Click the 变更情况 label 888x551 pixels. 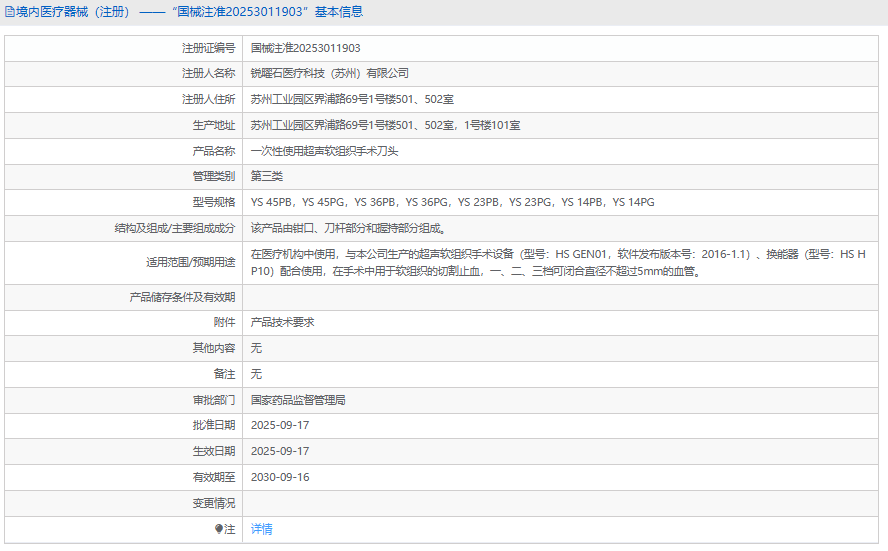[214, 503]
